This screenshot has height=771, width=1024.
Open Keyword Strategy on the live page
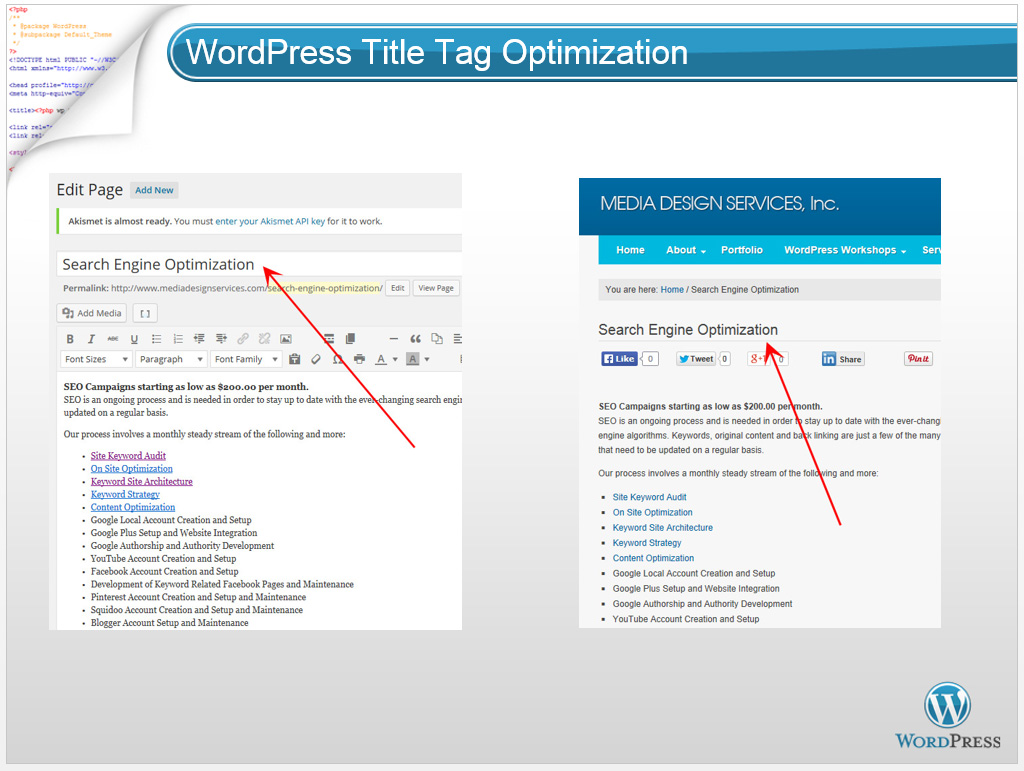click(647, 543)
